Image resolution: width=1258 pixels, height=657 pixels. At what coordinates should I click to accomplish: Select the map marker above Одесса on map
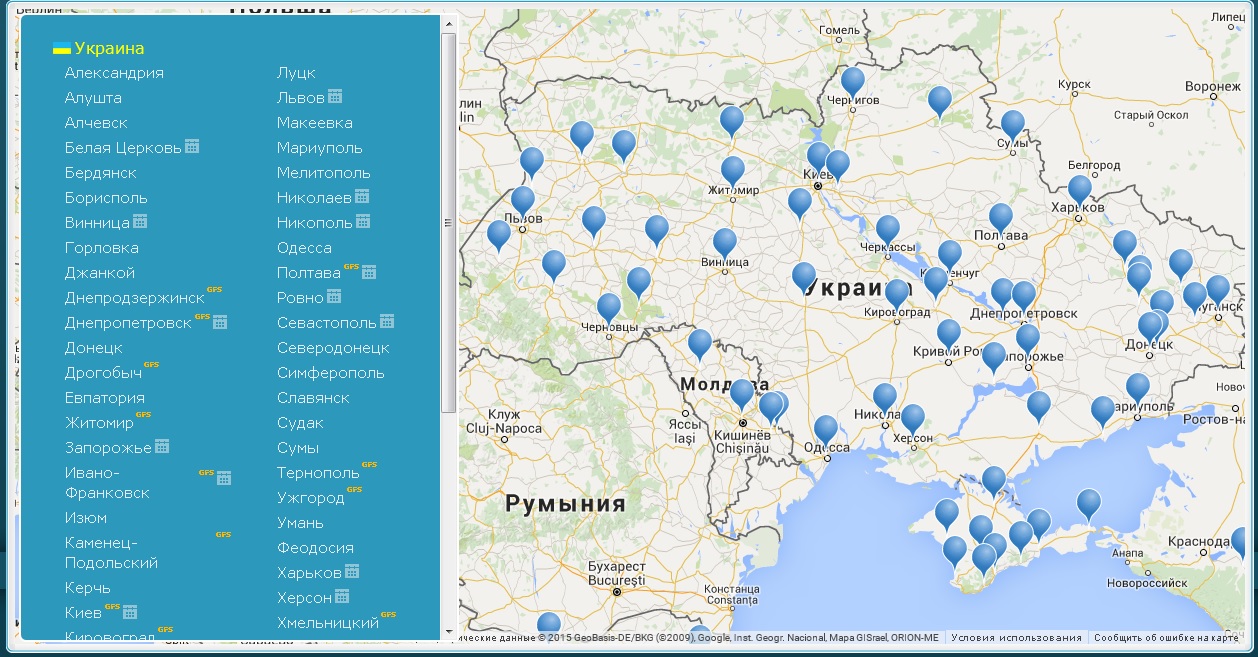click(x=825, y=429)
